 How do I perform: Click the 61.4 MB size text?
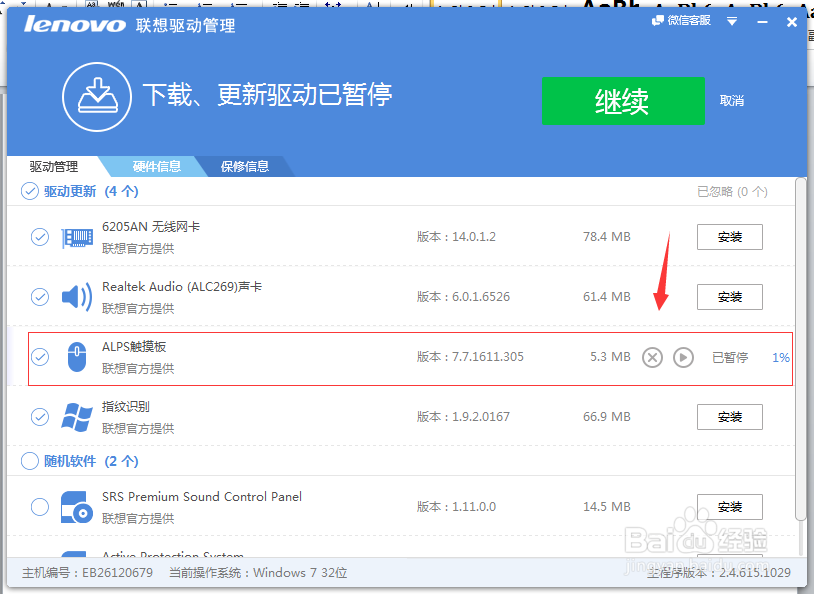pos(606,297)
